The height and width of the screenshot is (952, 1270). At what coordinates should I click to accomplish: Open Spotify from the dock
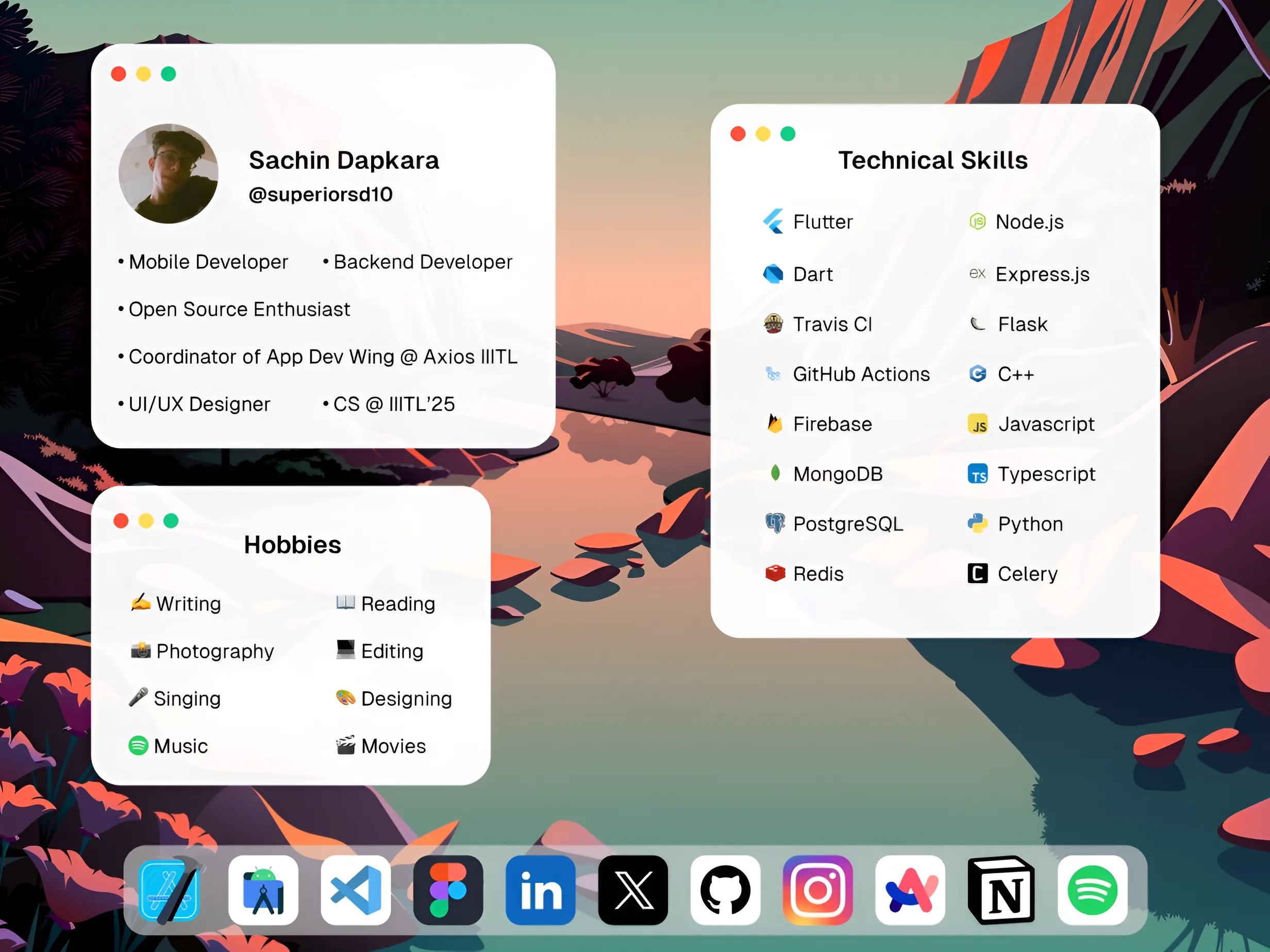[1092, 890]
